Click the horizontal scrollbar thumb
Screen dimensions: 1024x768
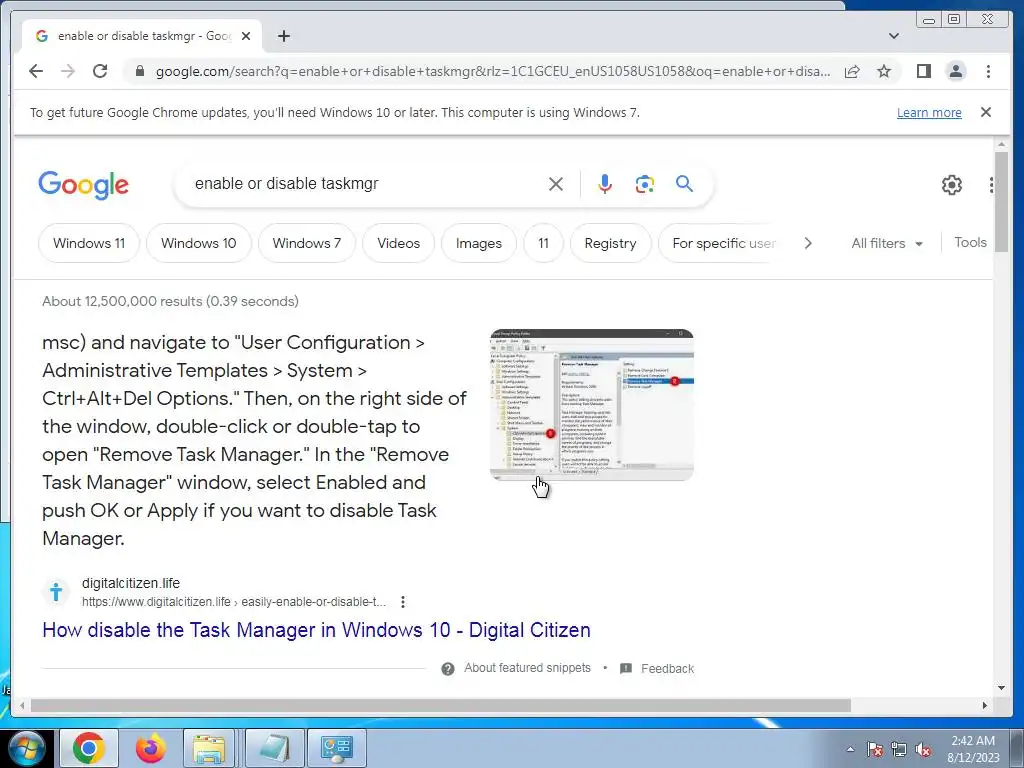(x=441, y=705)
